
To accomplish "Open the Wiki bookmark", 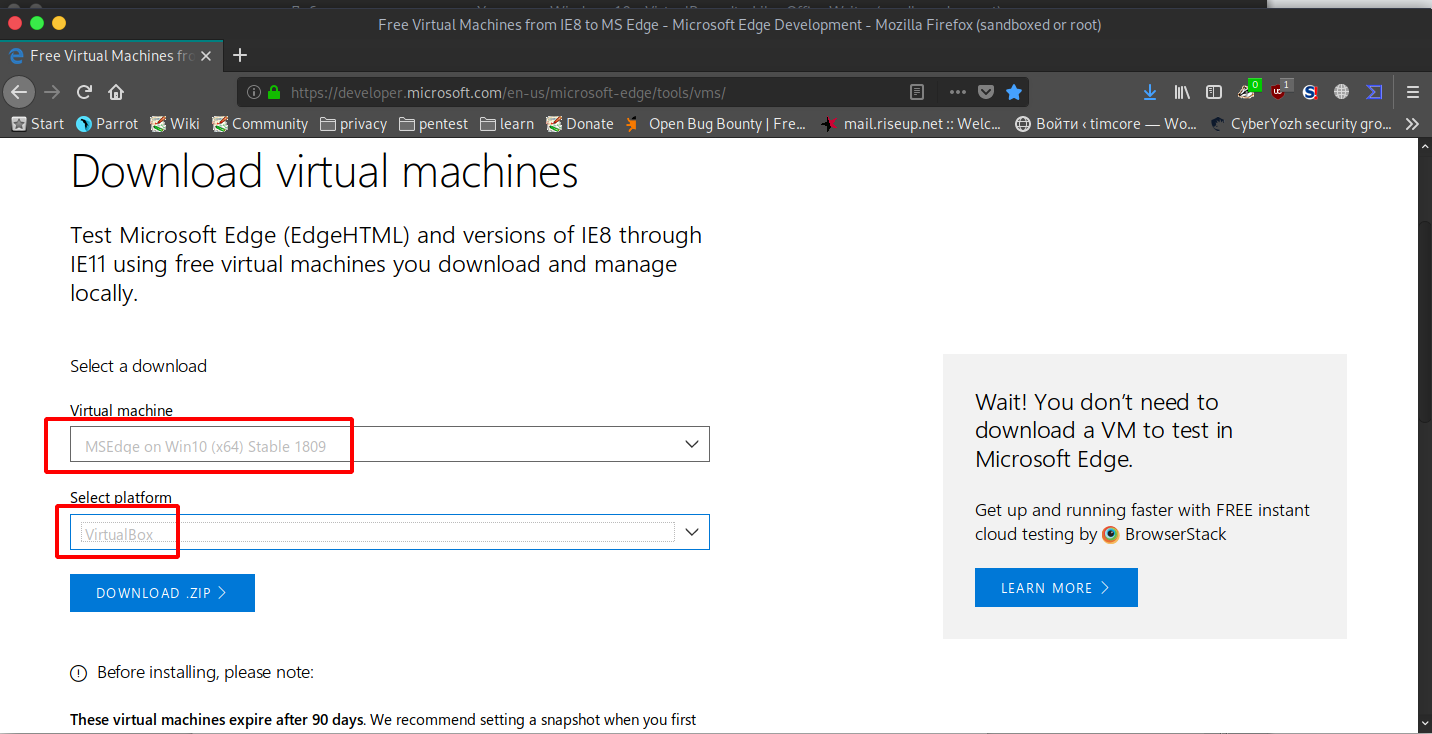I will point(175,124).
